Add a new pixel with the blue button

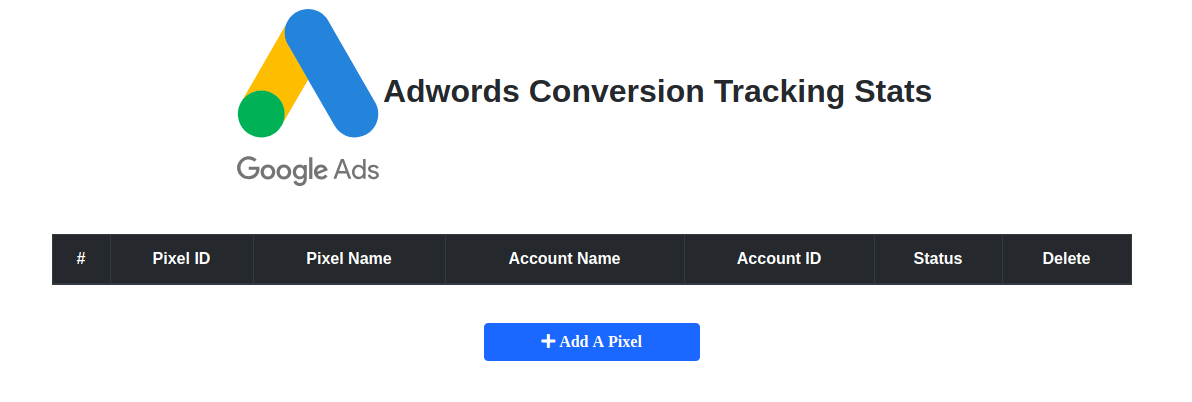592,342
